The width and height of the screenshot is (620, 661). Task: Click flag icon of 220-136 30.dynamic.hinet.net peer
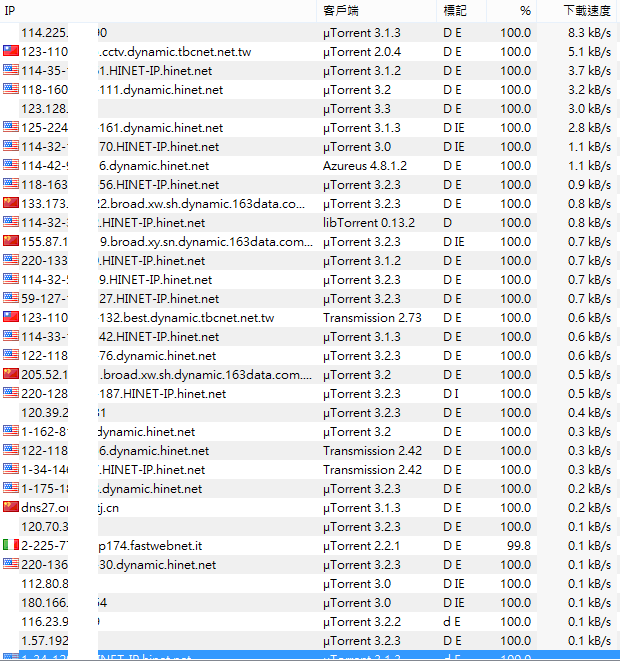coord(11,564)
